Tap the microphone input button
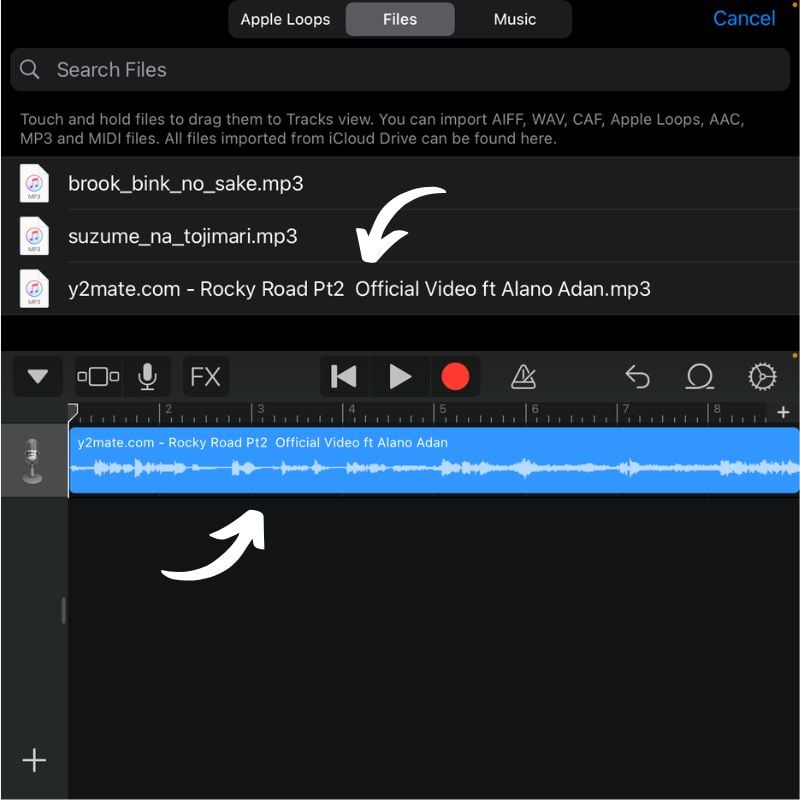This screenshot has width=800, height=800. [147, 377]
